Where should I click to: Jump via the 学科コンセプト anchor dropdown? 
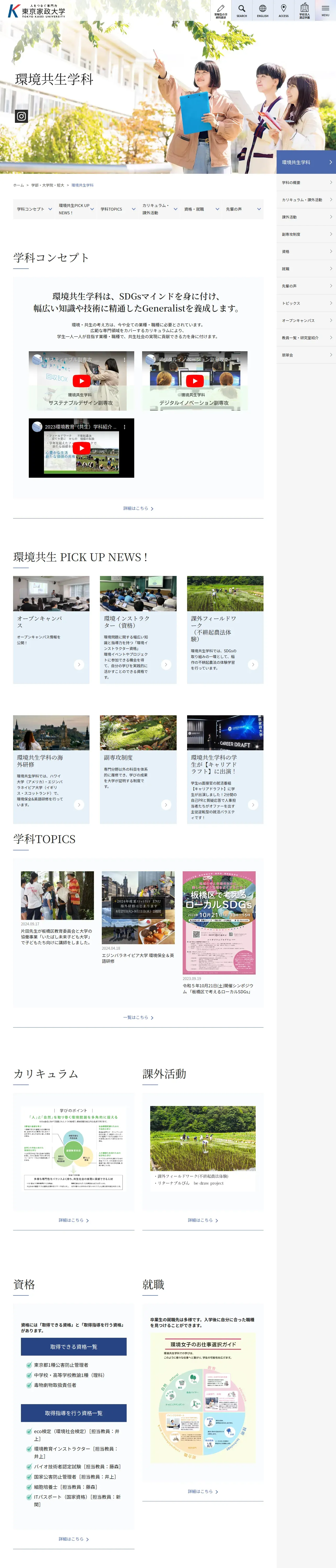tap(34, 209)
